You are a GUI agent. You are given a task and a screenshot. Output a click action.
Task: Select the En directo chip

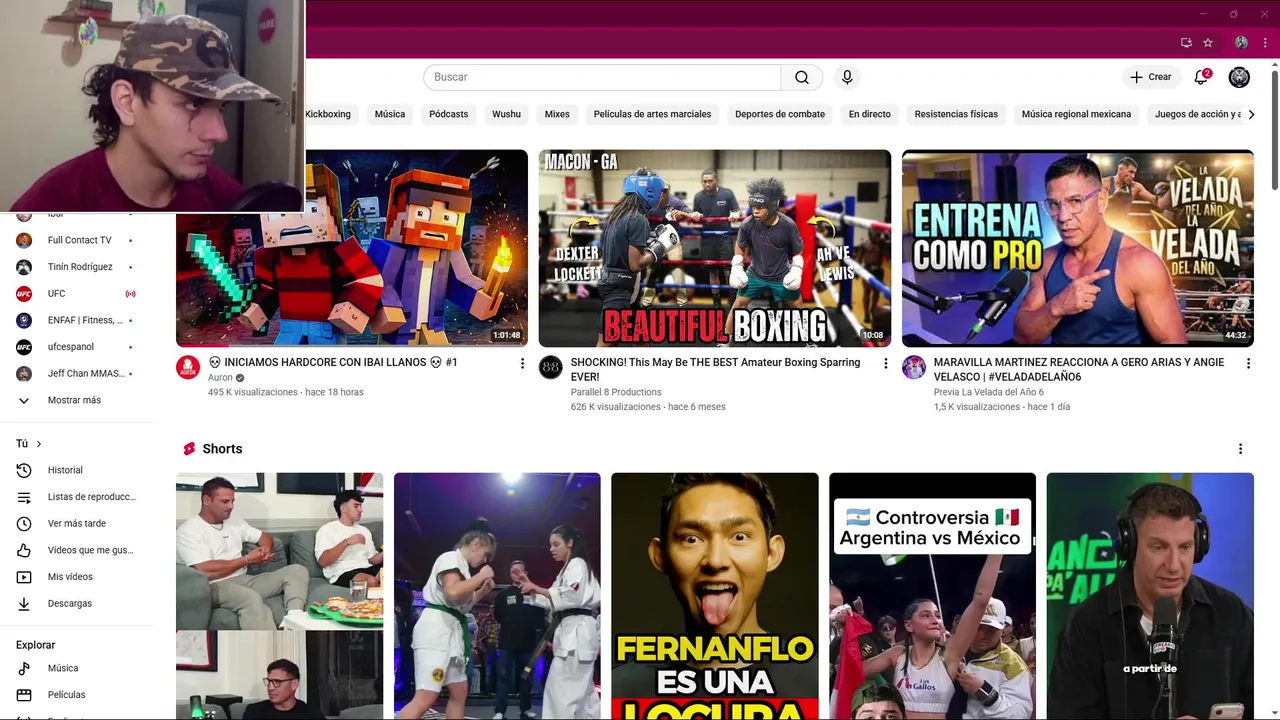point(870,114)
